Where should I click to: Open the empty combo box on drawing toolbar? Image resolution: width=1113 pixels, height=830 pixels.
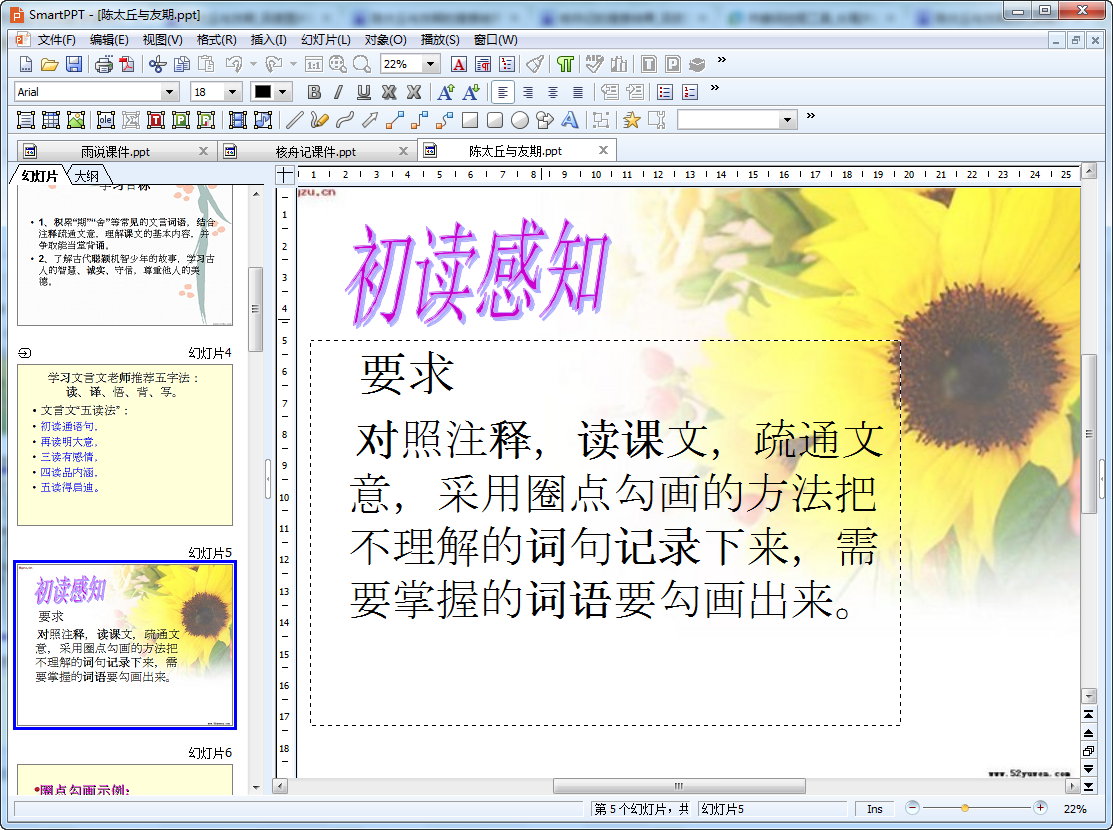(x=737, y=120)
